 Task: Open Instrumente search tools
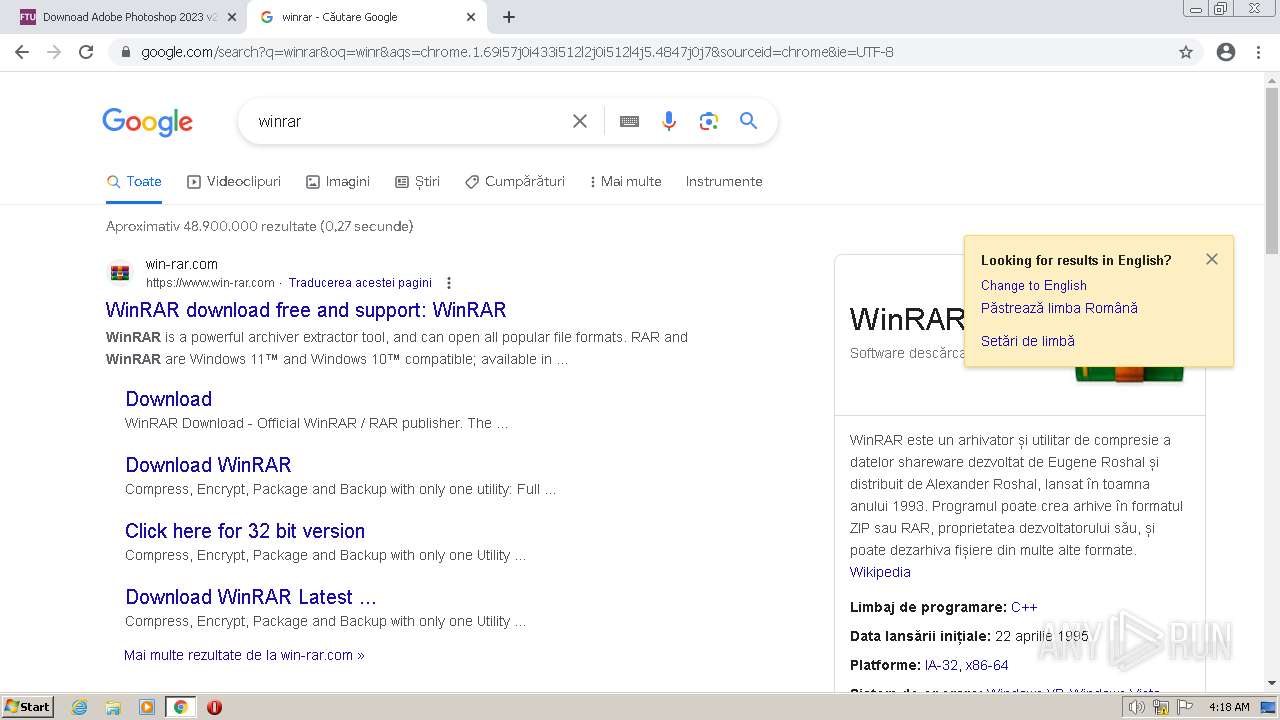[724, 182]
